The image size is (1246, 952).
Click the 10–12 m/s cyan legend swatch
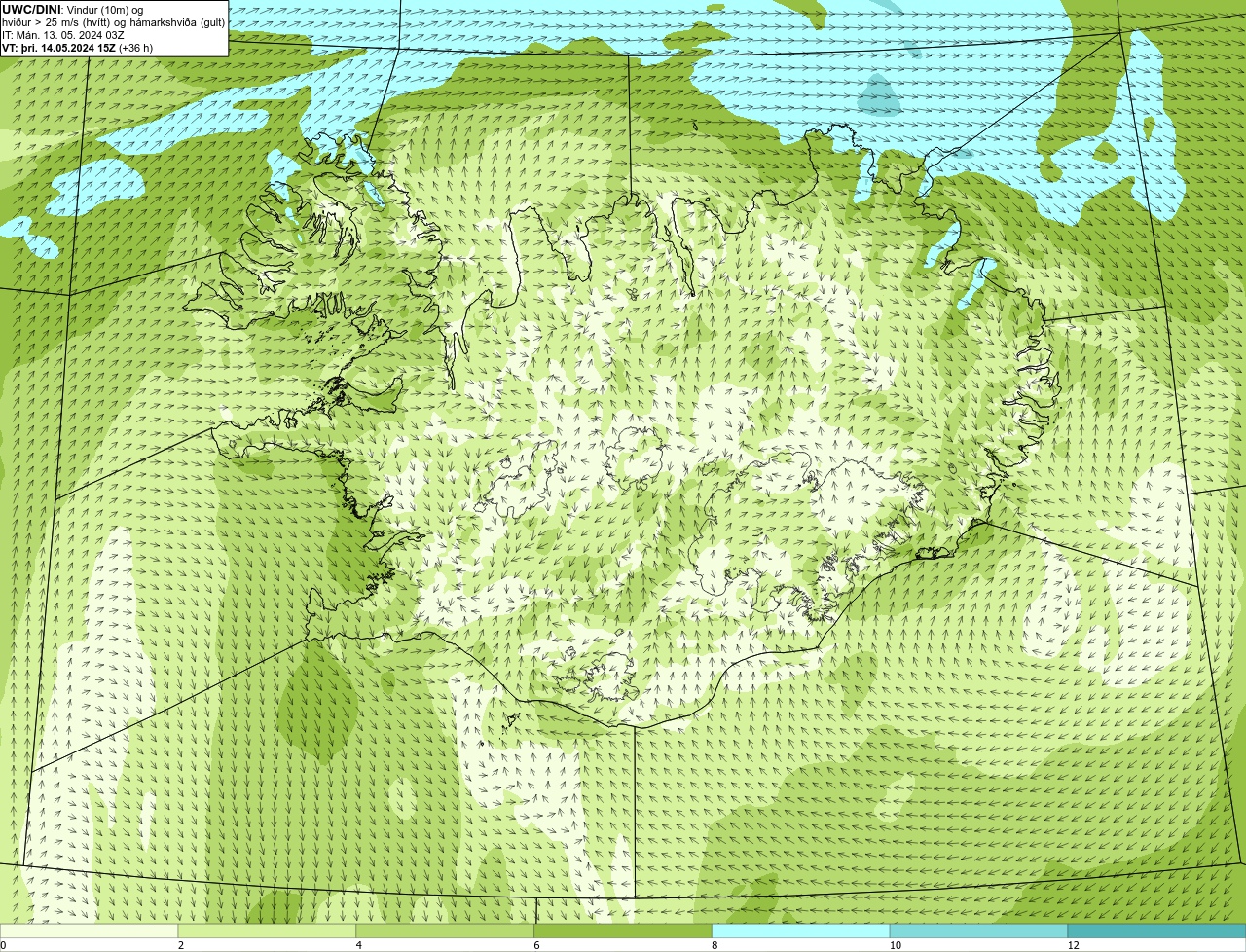click(979, 931)
